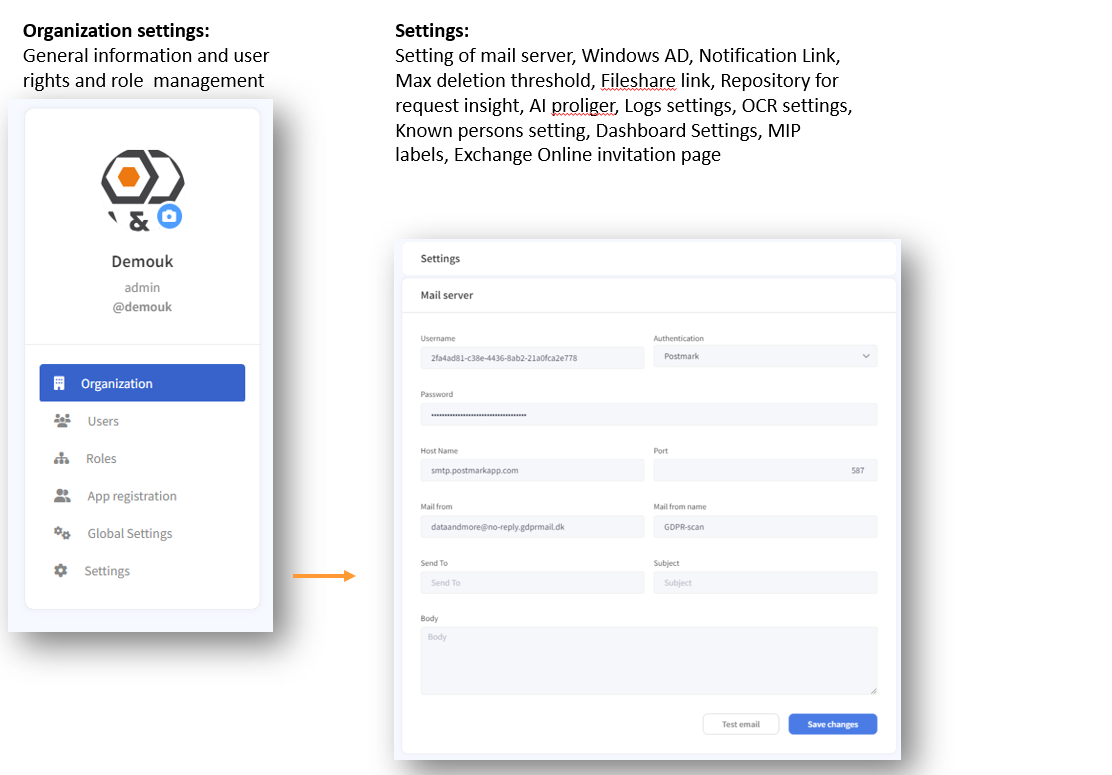Click the camera upload logo icon
This screenshot has height=775, width=1112.
click(169, 216)
